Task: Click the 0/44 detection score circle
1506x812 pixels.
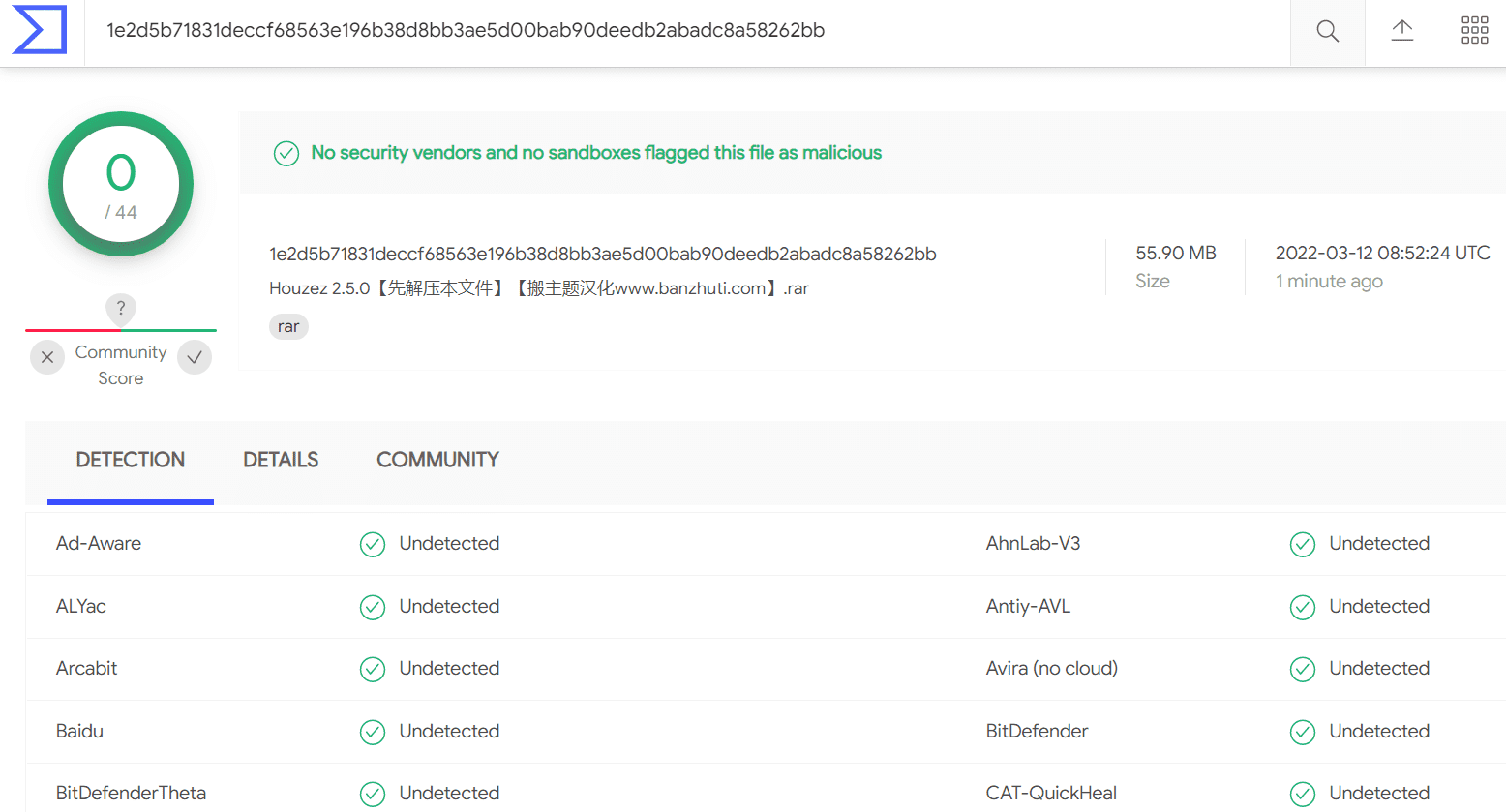Action: pos(121,184)
